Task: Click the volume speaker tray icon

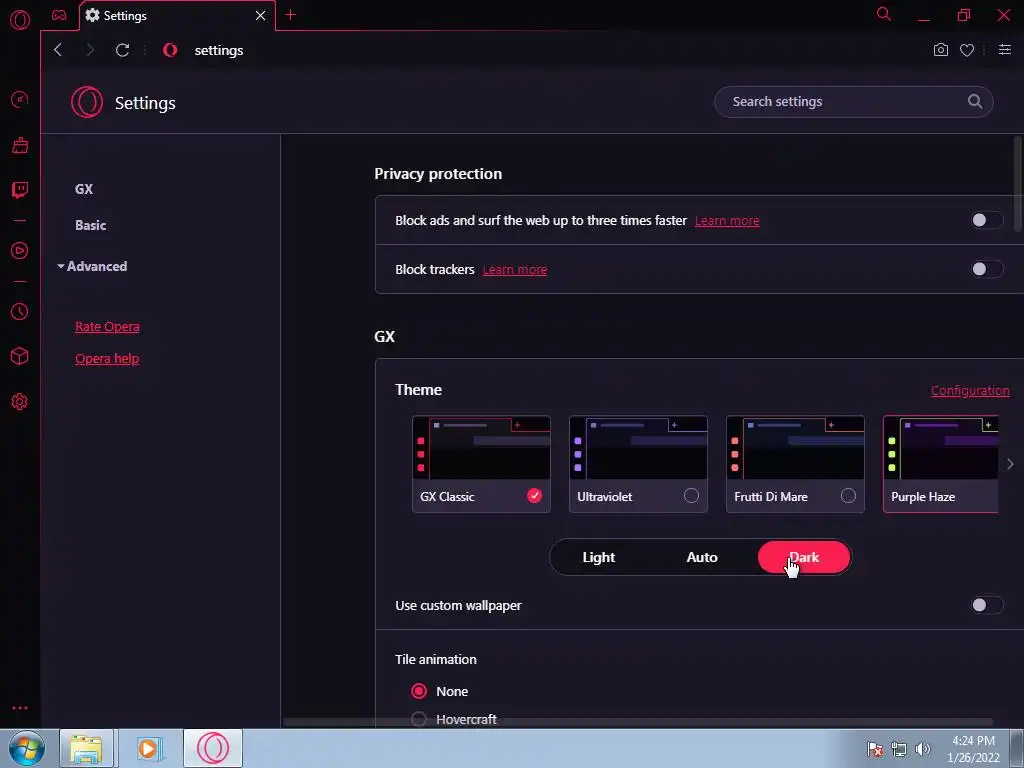Action: click(x=923, y=749)
